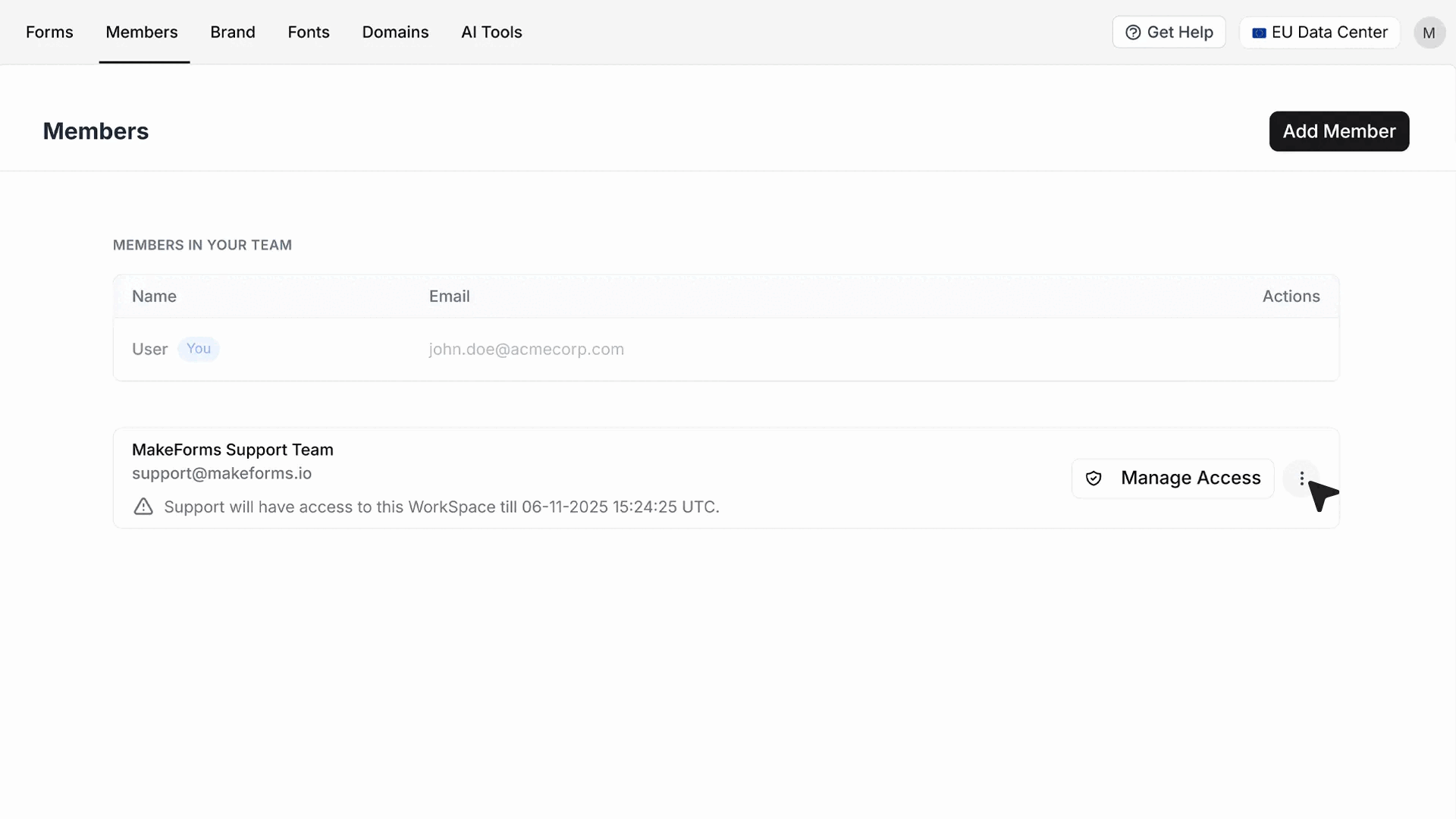
Task: Select the john.doe@acmecorp.com email cell
Action: point(526,350)
